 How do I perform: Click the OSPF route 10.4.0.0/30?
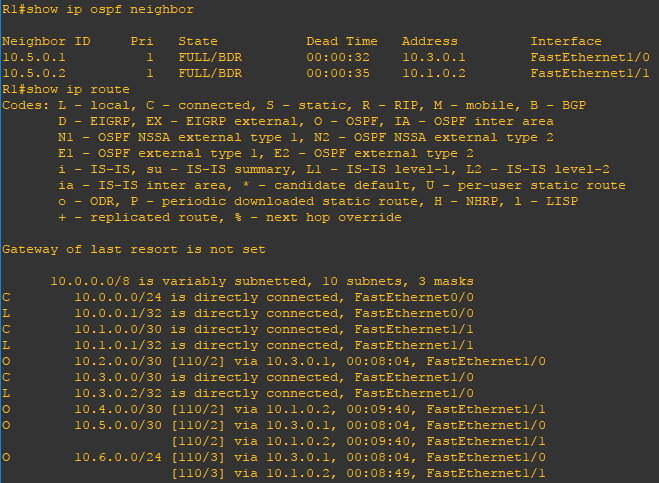[274, 409]
